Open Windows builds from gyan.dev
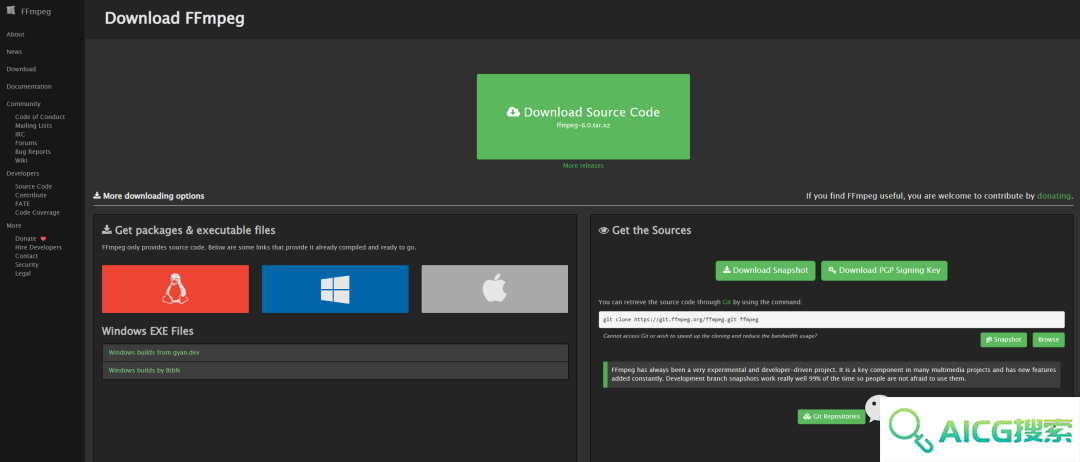1080x462 pixels. 335,353
